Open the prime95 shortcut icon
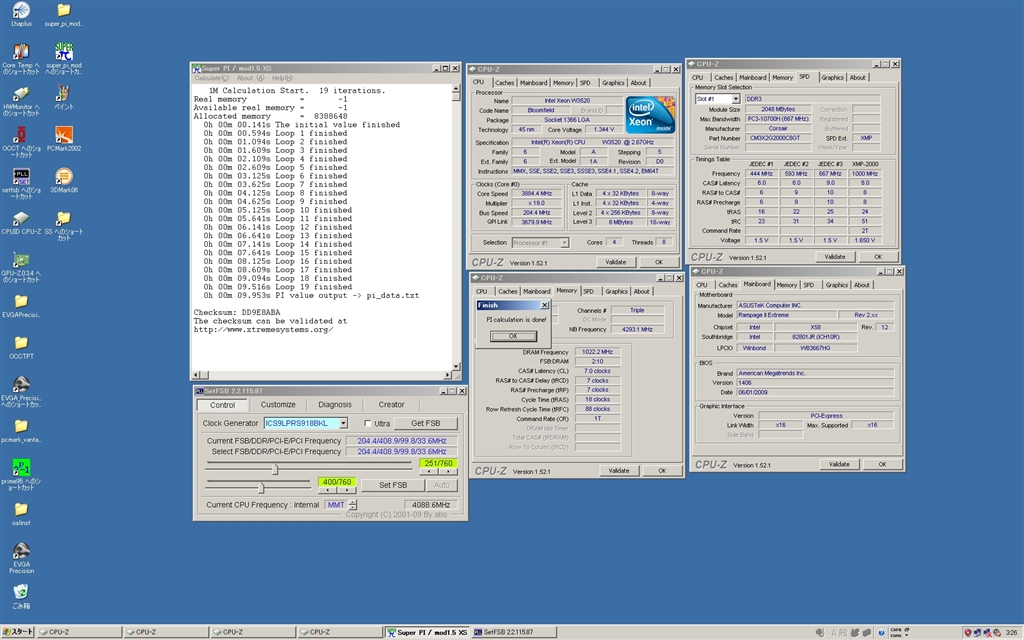The height and width of the screenshot is (640, 1024). point(21,468)
